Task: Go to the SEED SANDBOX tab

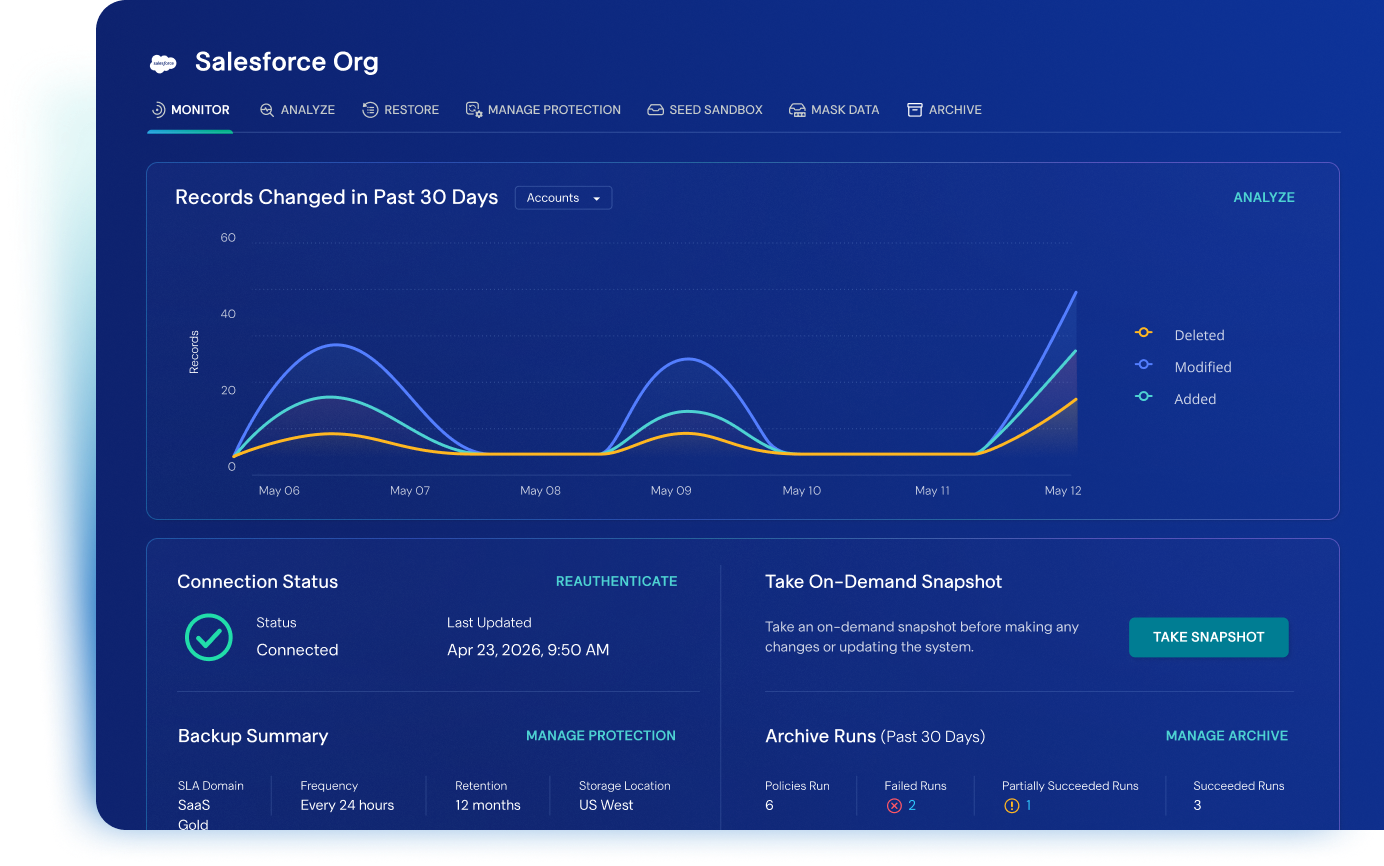Action: 705,110
